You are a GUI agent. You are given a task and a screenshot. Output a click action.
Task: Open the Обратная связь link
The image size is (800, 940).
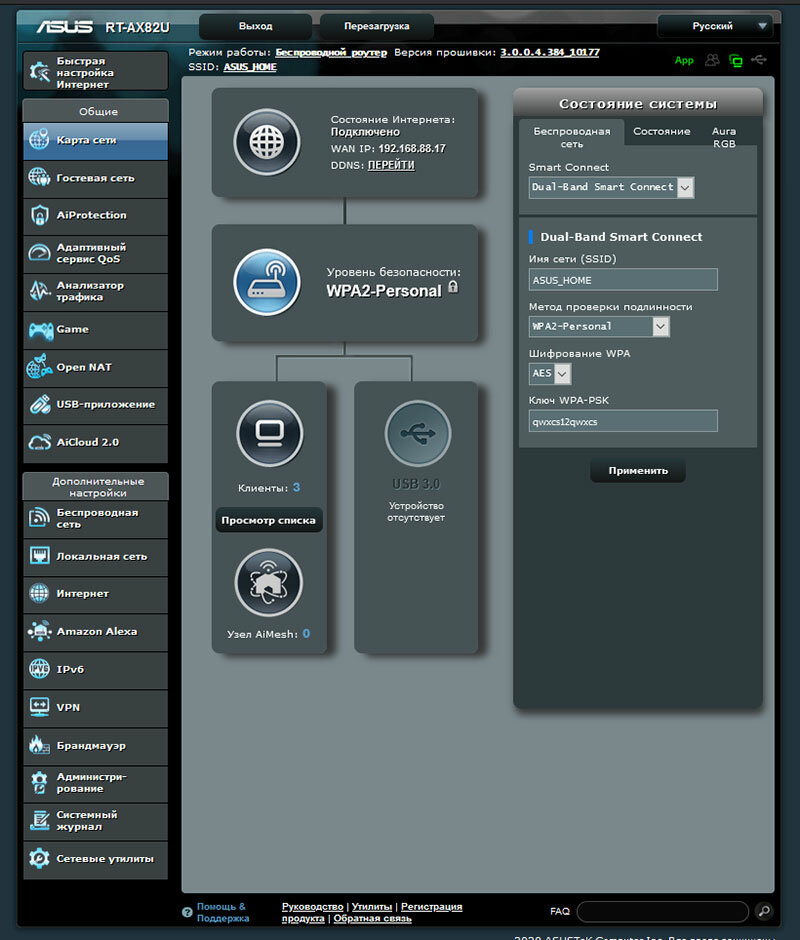tap(372, 919)
